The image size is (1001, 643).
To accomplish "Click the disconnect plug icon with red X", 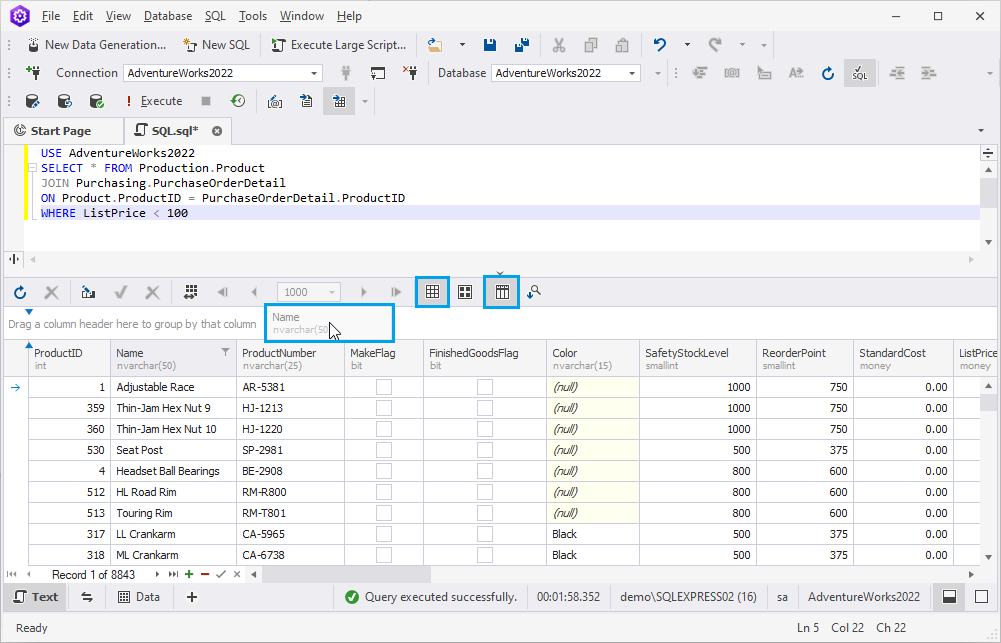I will 410,73.
